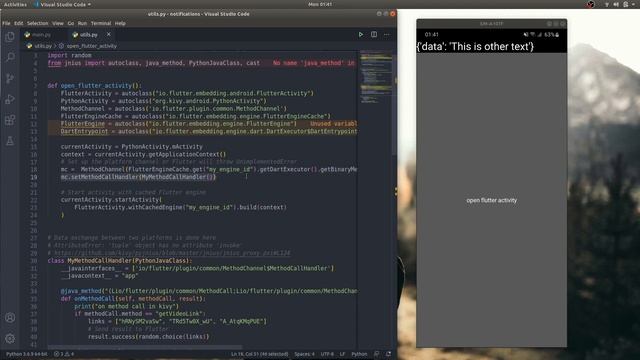Open the Extensions view
This screenshot has width=640, height=360.
(x=10, y=120)
